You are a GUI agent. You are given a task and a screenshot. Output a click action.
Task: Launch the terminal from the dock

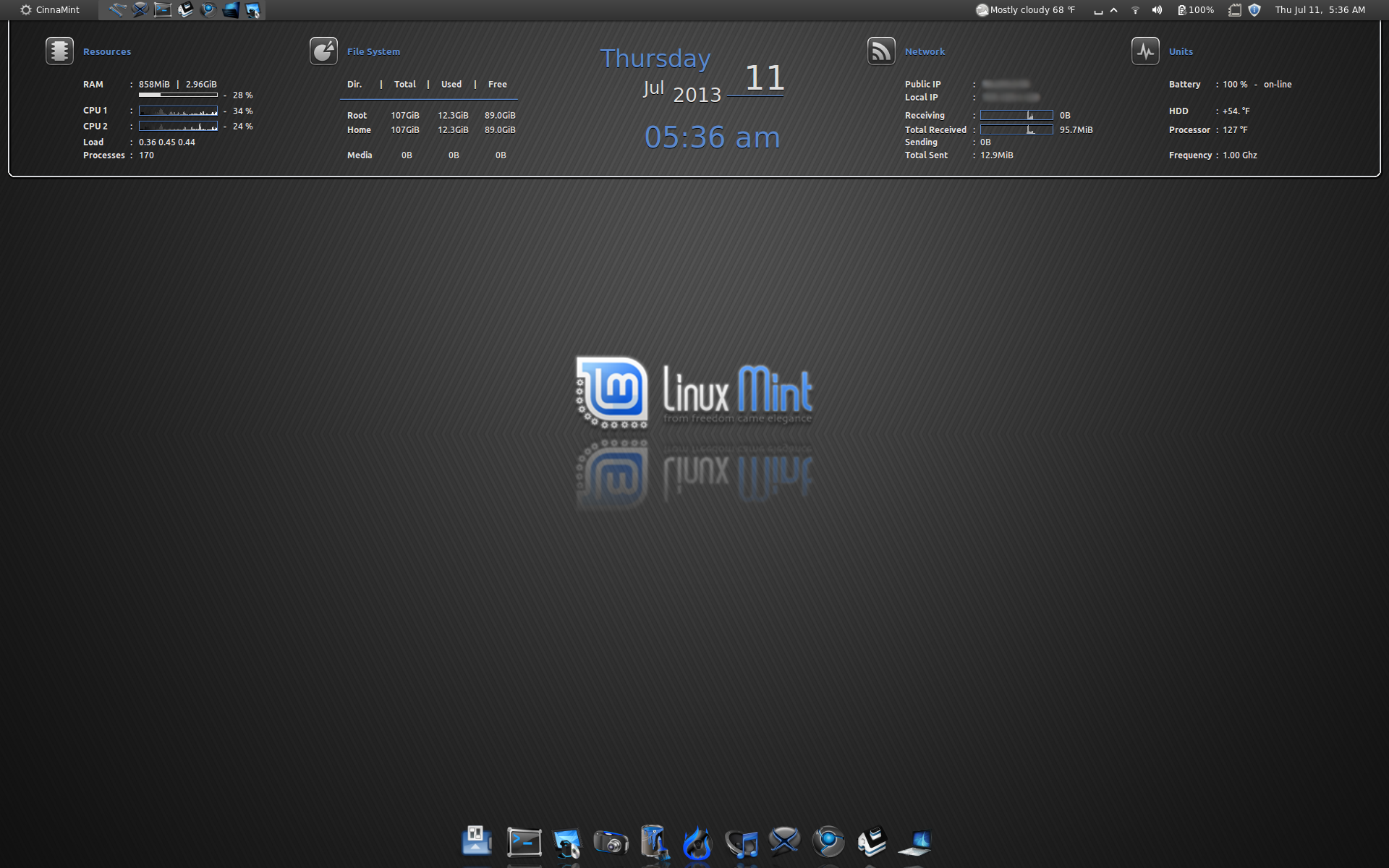524,842
